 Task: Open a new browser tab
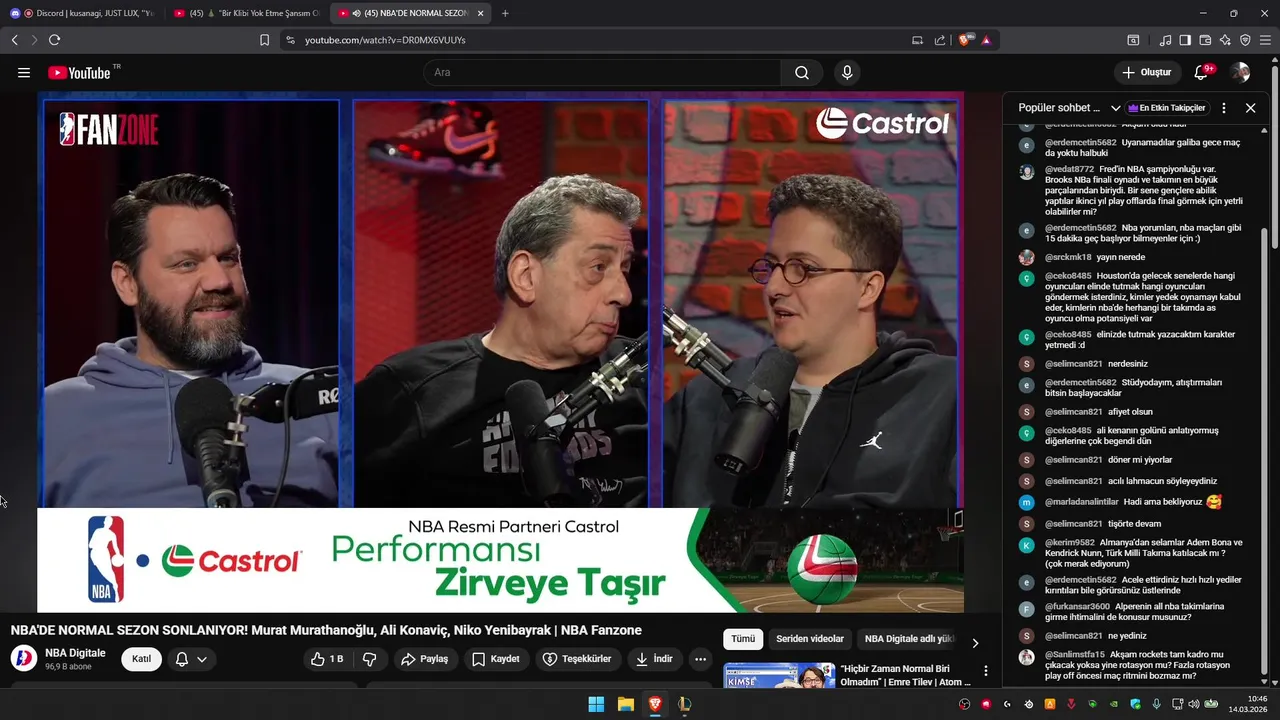[x=505, y=13]
